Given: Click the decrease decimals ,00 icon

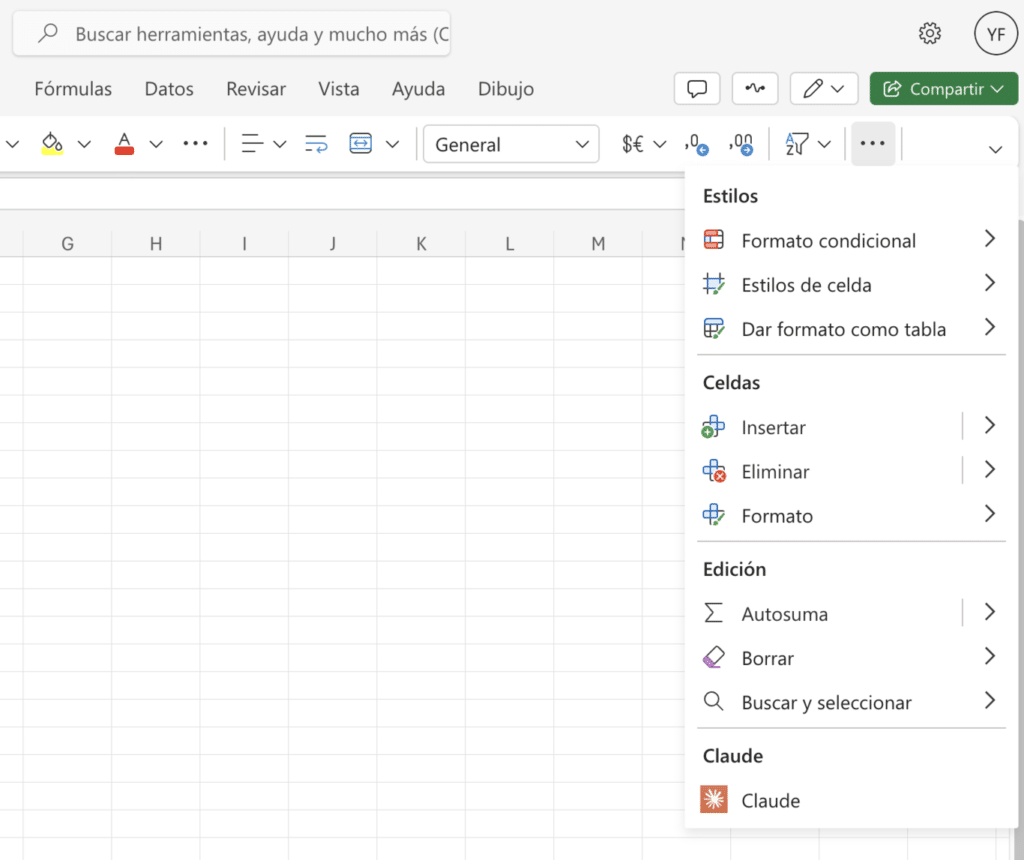Looking at the screenshot, I should [x=742, y=144].
